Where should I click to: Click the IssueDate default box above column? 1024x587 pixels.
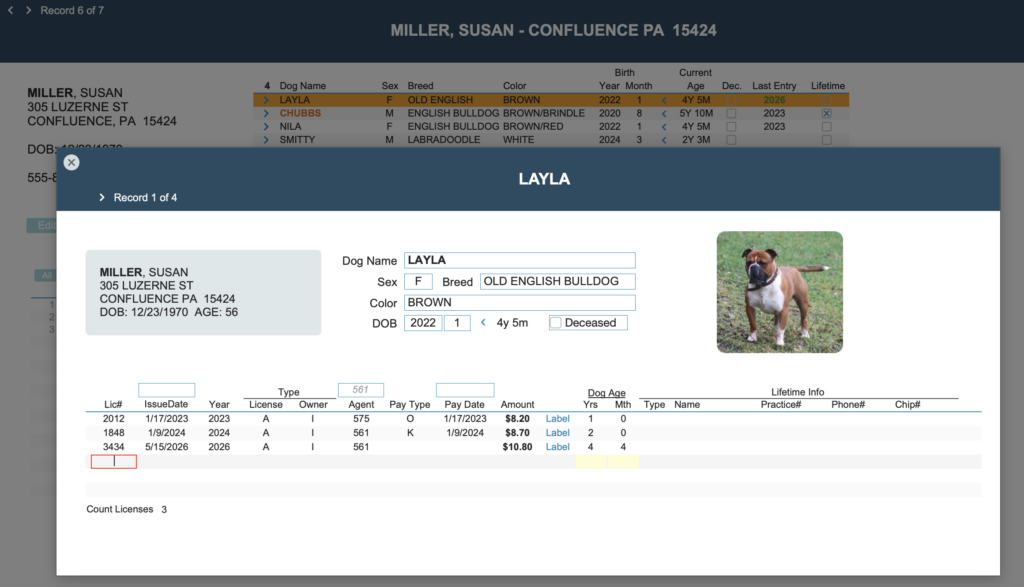pos(167,390)
